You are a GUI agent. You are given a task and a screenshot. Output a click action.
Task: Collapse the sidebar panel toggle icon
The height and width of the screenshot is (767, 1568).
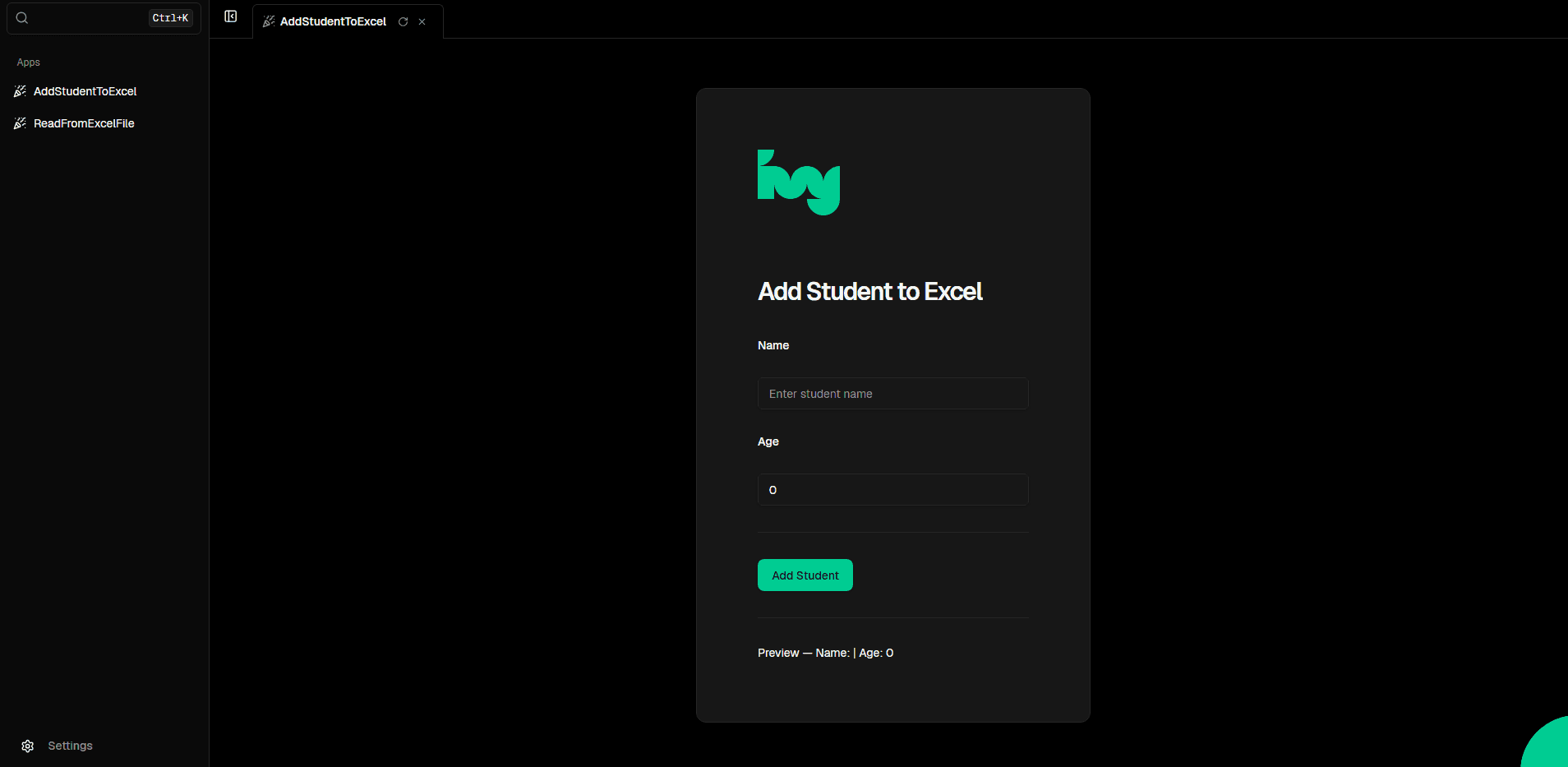click(231, 16)
